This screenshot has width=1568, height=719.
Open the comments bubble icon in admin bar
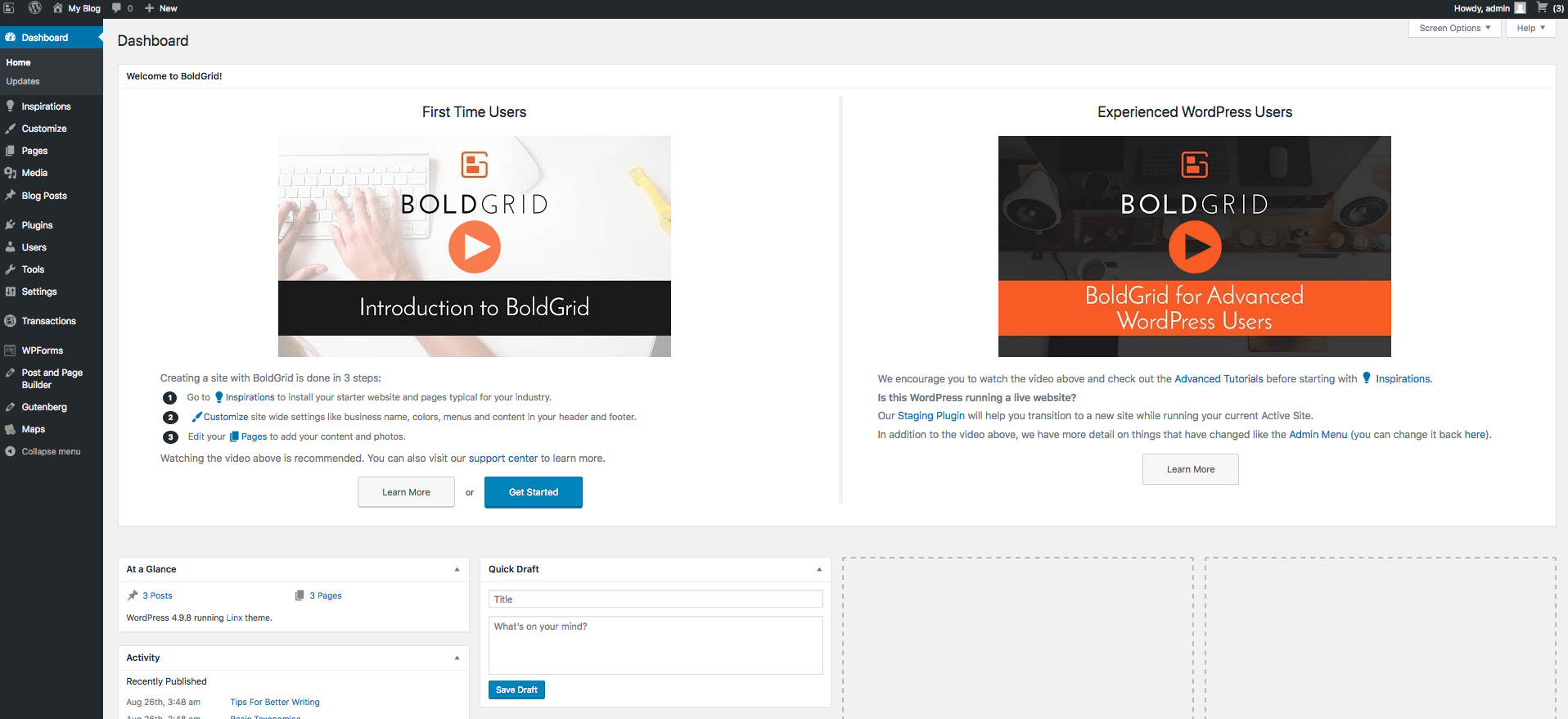click(x=116, y=8)
